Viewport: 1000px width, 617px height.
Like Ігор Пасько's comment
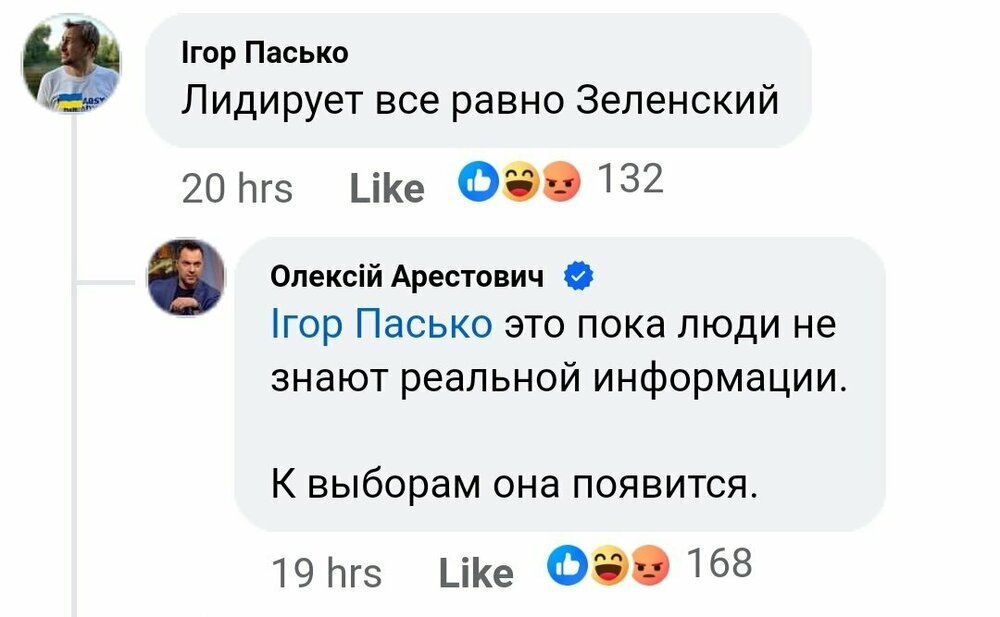pos(386,188)
